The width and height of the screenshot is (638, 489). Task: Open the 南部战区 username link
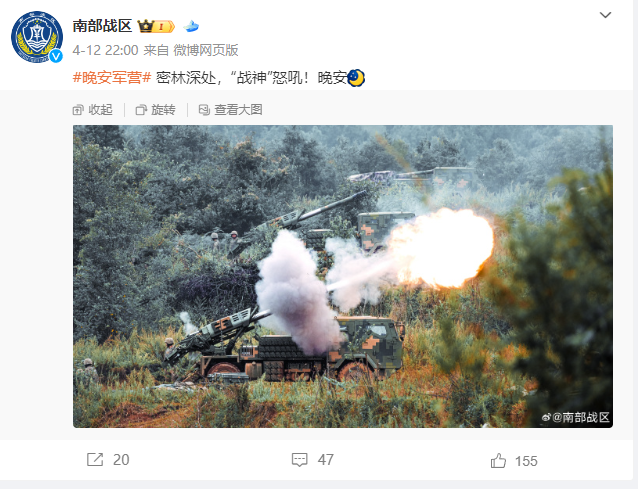pyautogui.click(x=103, y=26)
